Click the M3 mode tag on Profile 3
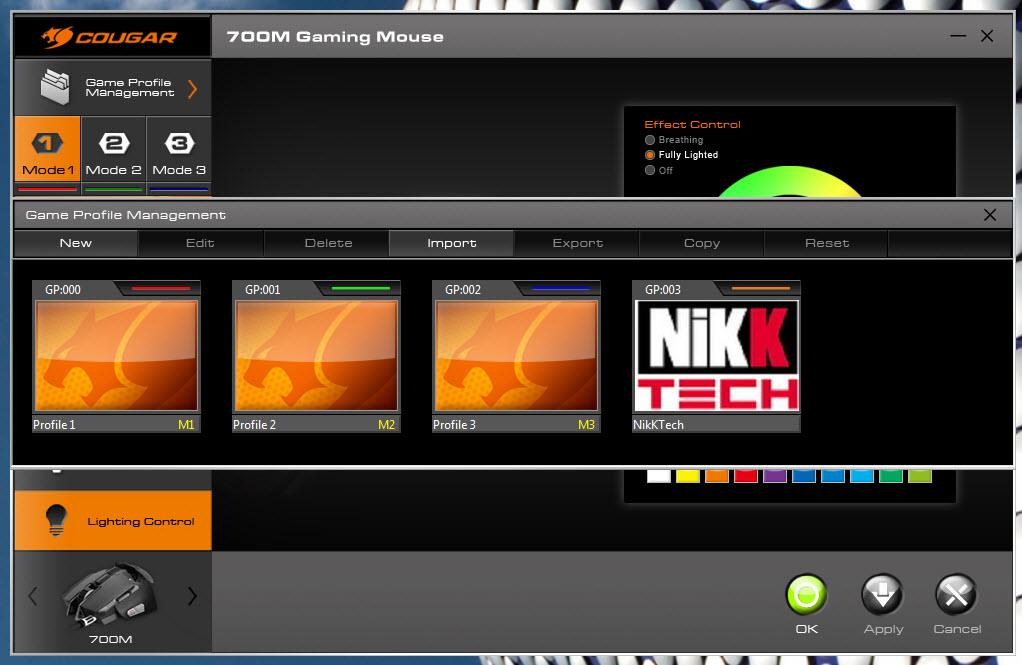This screenshot has height=665, width=1022. click(x=586, y=424)
